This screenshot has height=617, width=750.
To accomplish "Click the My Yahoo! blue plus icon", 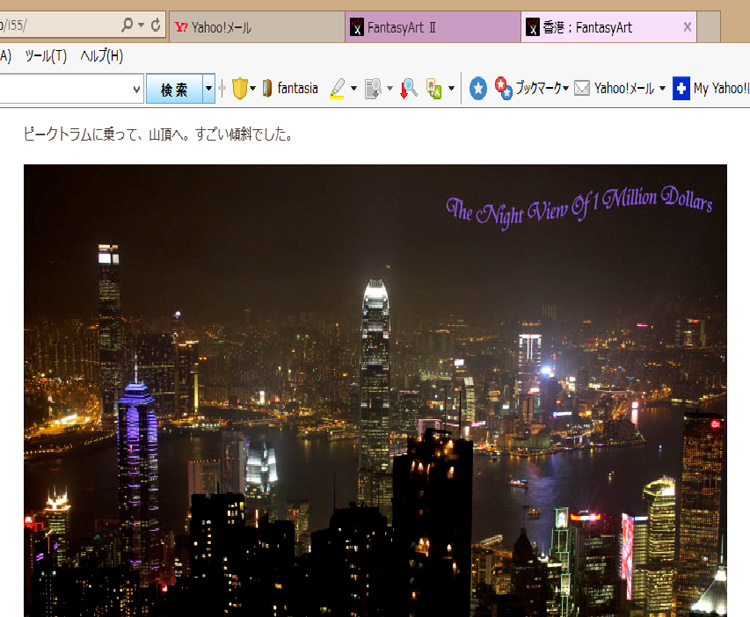I will pos(681,88).
